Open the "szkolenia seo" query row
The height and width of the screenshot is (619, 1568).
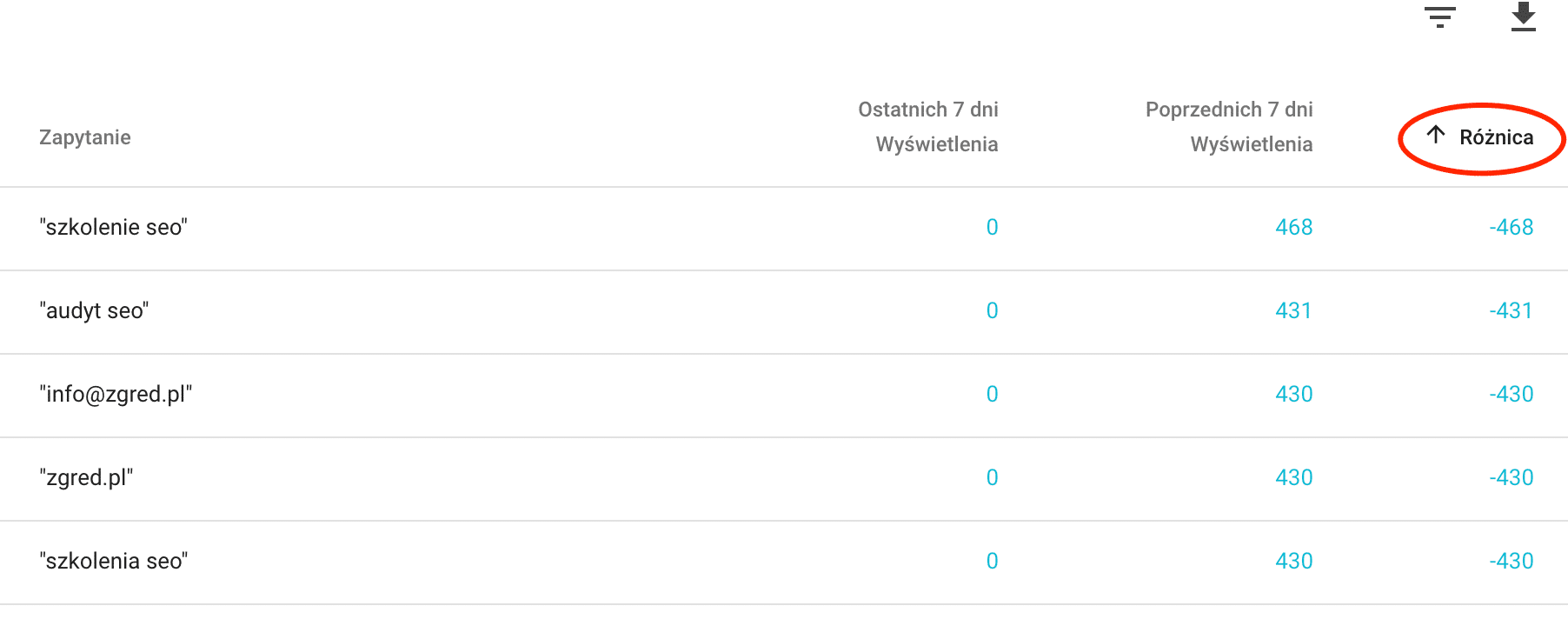click(x=114, y=562)
